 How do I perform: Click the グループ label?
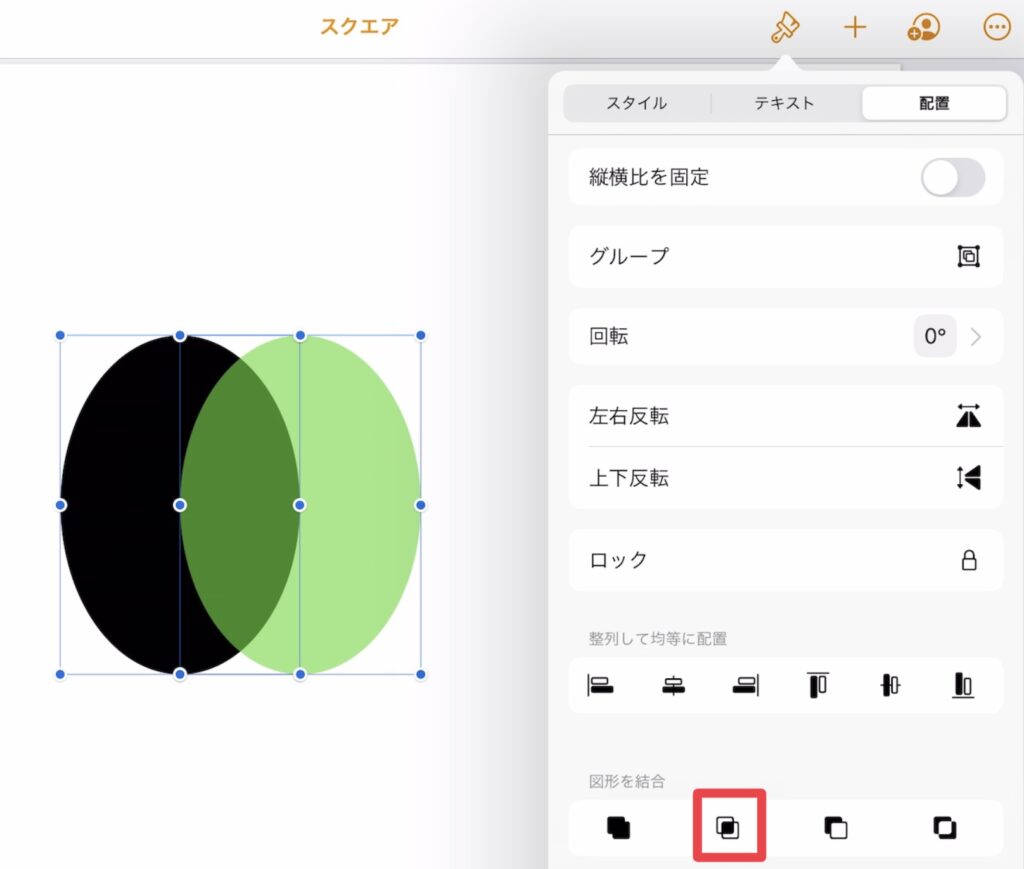(629, 256)
